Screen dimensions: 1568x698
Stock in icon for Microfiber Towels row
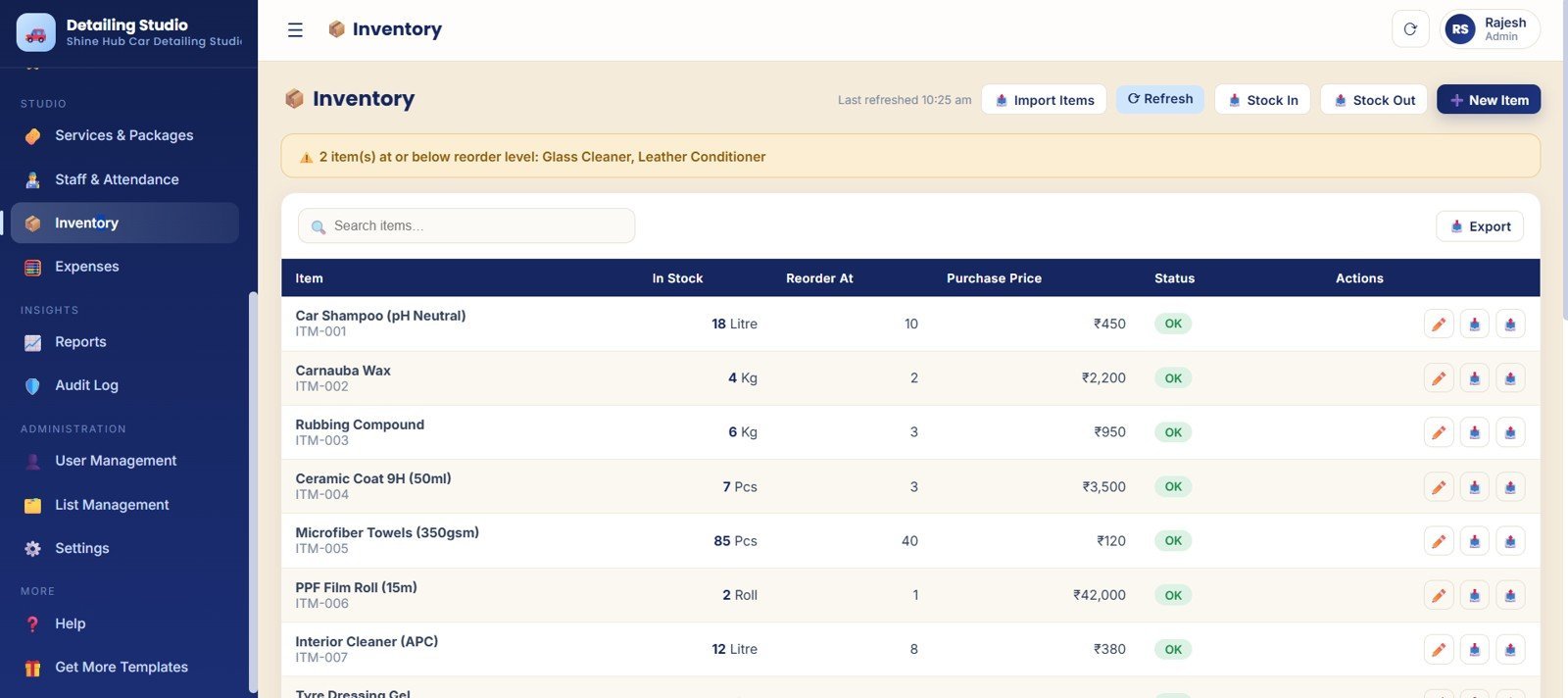point(1475,541)
